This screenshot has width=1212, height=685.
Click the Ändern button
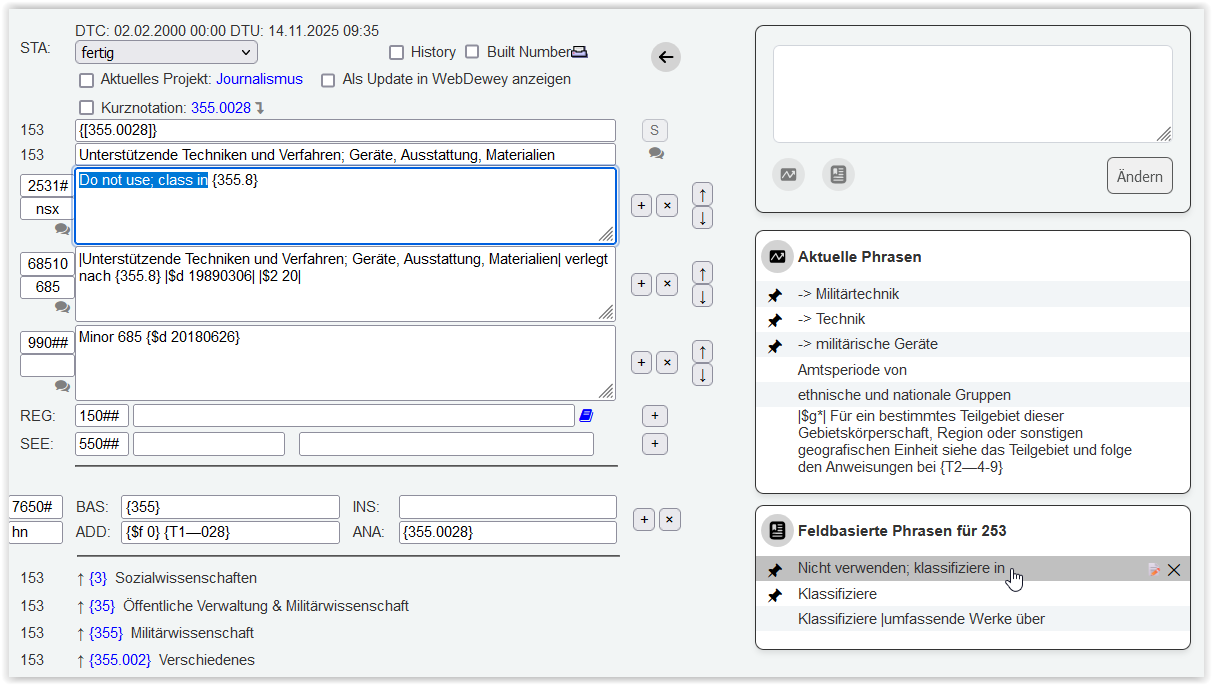pos(1139,176)
